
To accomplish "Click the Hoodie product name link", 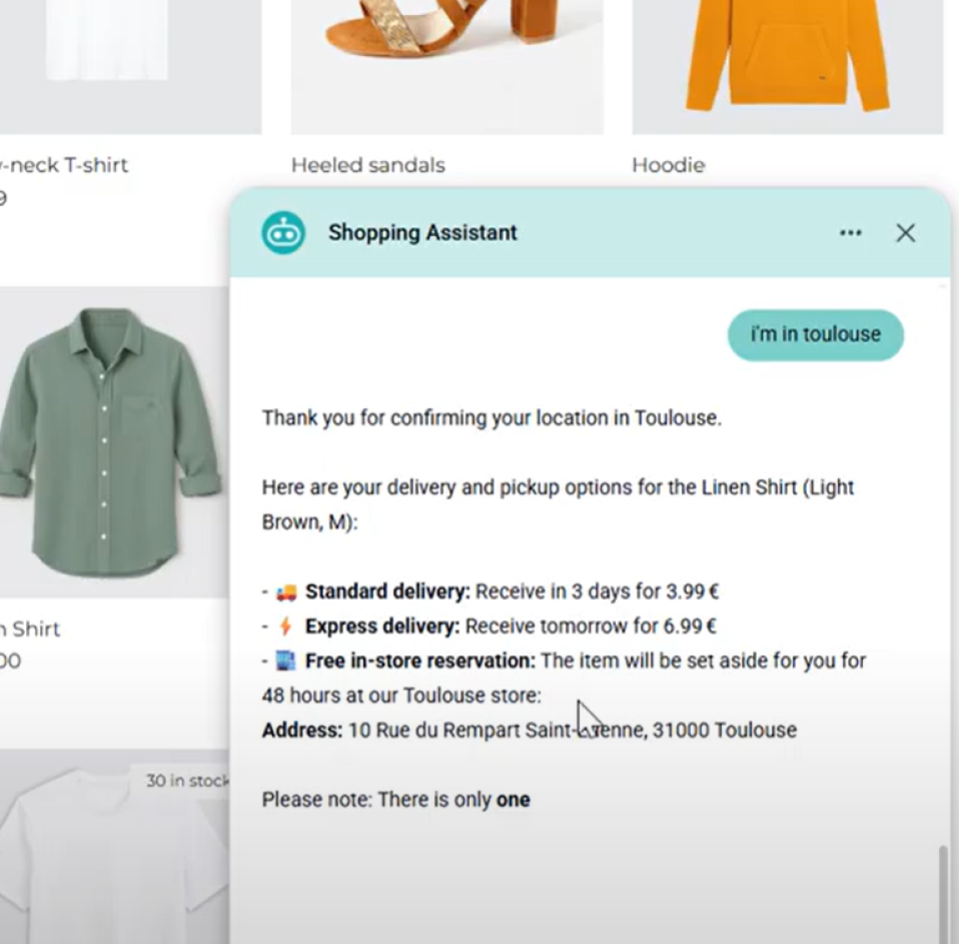I will [668, 165].
